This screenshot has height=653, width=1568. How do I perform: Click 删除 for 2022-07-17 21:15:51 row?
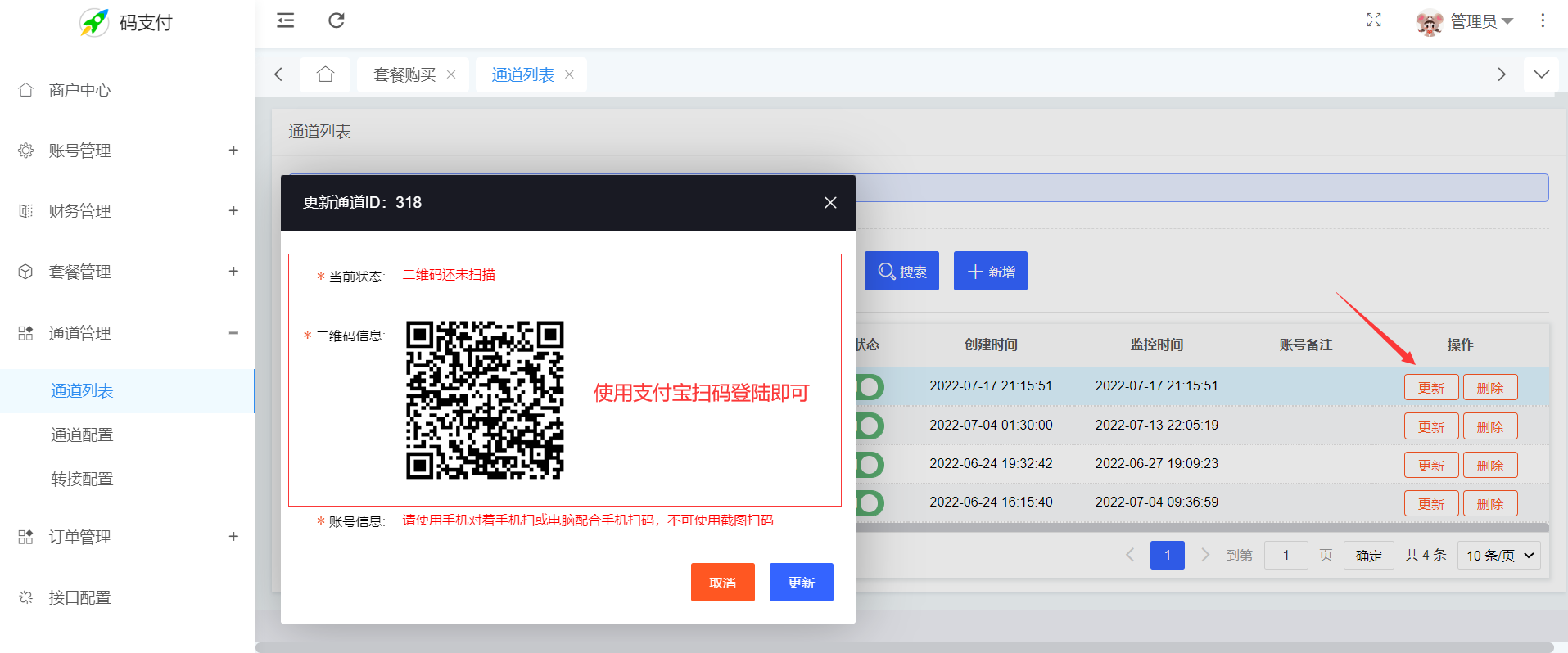coord(1490,387)
